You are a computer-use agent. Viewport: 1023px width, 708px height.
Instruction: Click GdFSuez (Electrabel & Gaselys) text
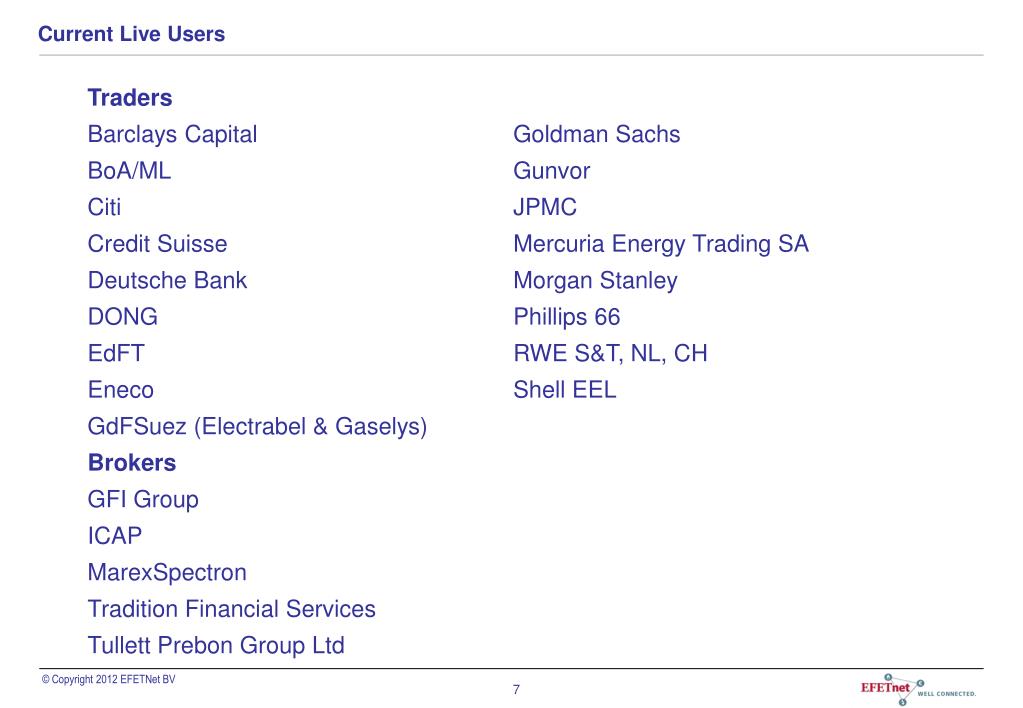pyautogui.click(x=257, y=427)
